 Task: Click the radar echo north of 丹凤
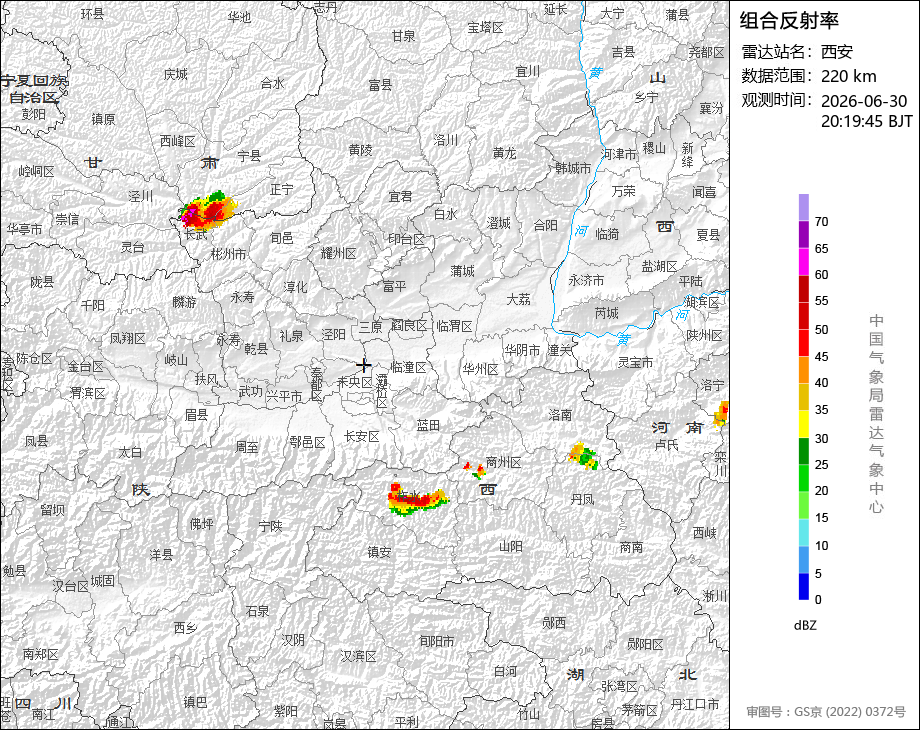click(583, 457)
